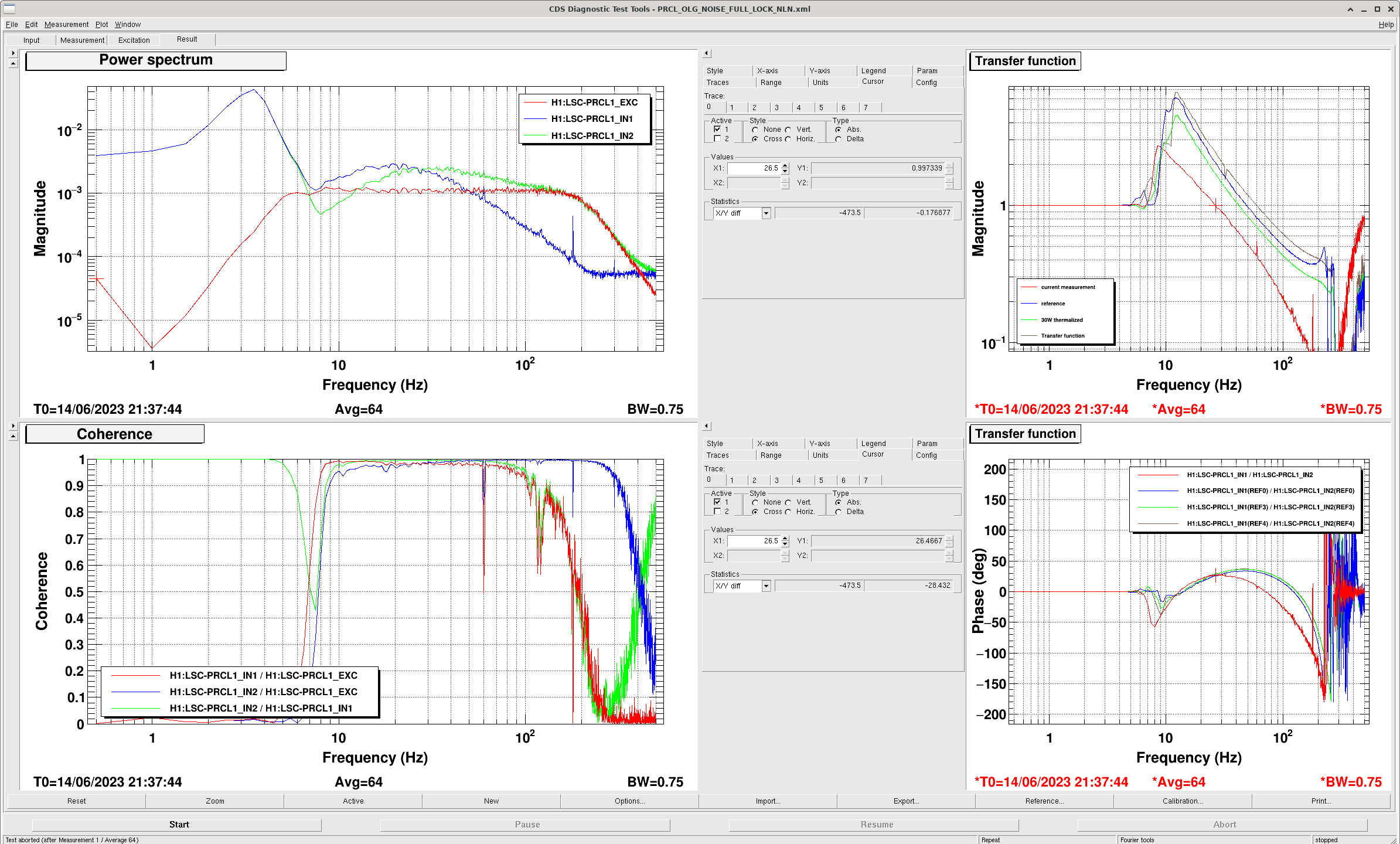Screen dimensions: 1400x844
Task: Click the Start button
Action: coord(179,824)
